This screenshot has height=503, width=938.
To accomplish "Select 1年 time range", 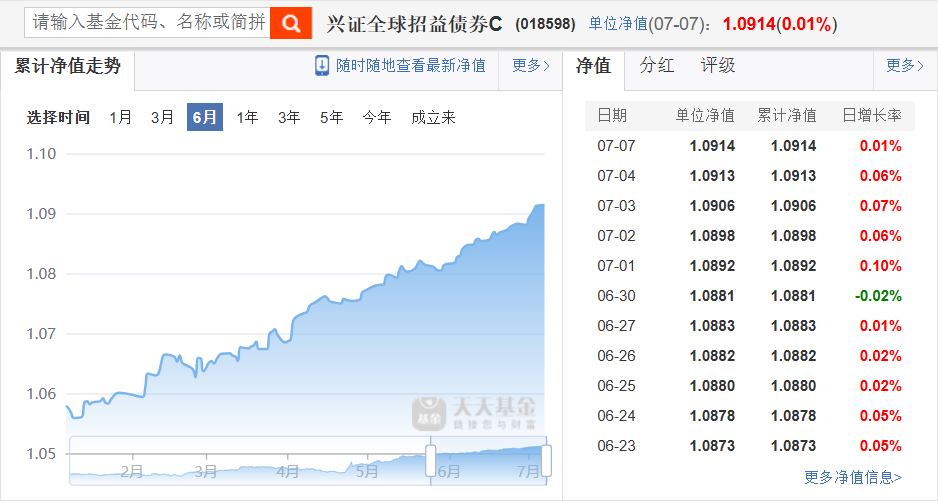I will click(247, 117).
